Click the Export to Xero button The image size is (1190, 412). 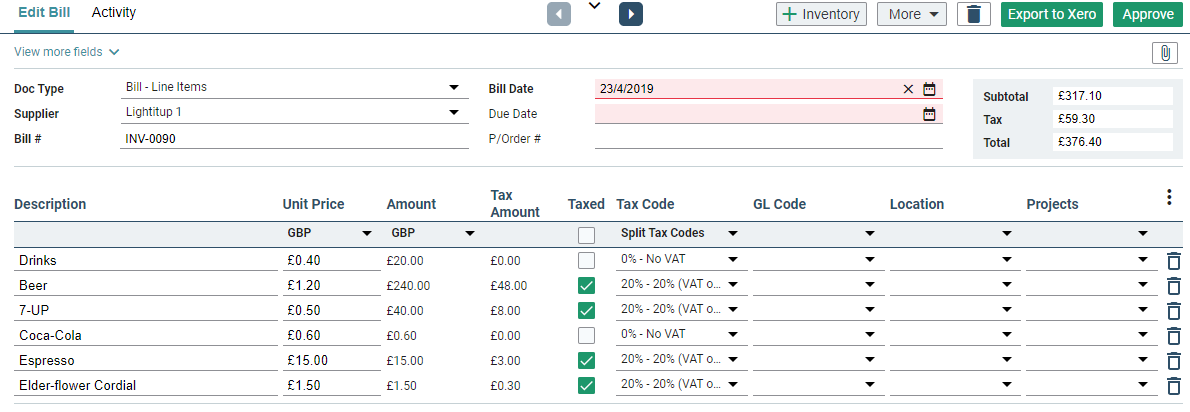1052,14
